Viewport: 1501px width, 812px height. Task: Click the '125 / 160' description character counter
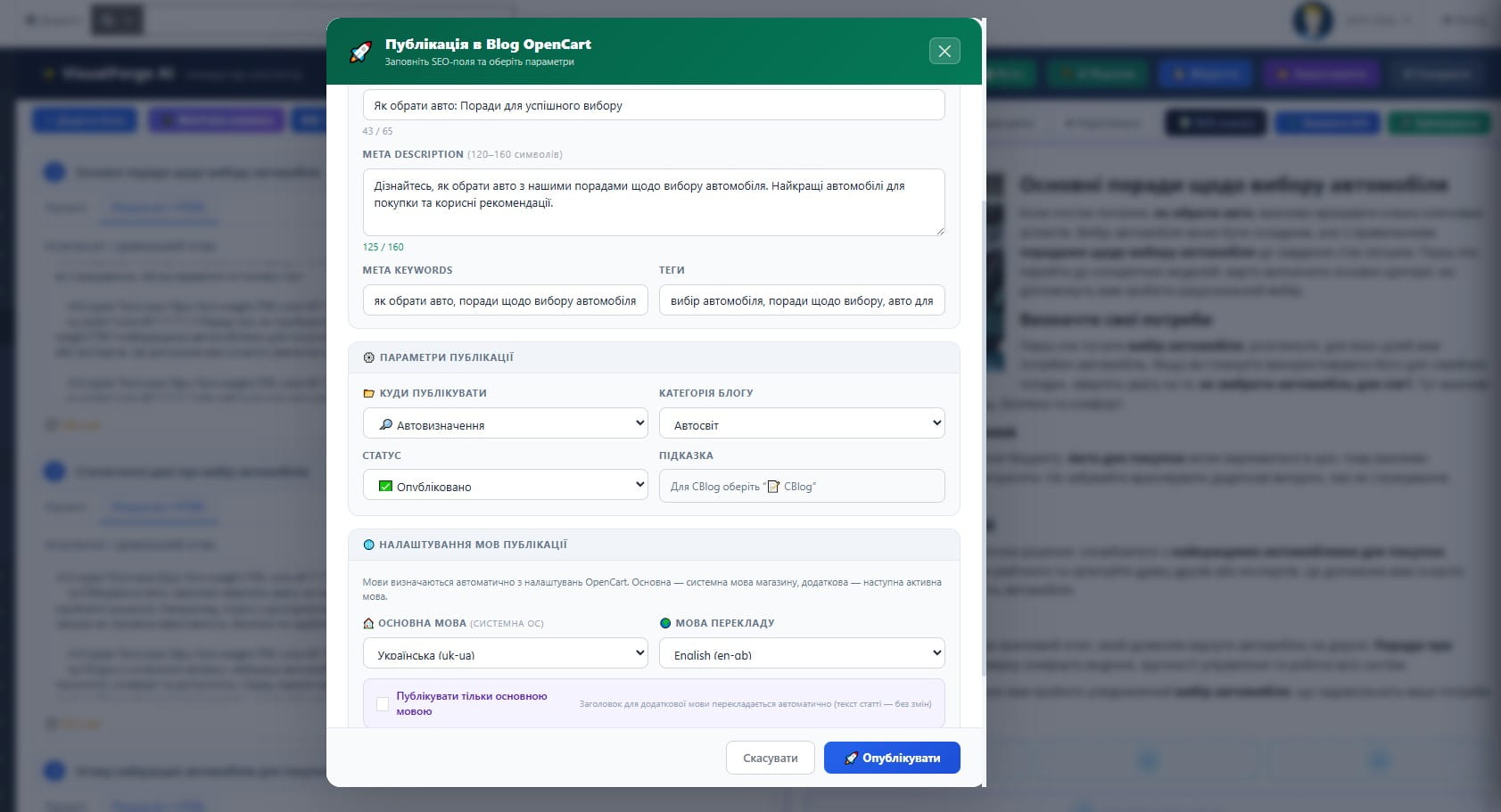pos(383,247)
